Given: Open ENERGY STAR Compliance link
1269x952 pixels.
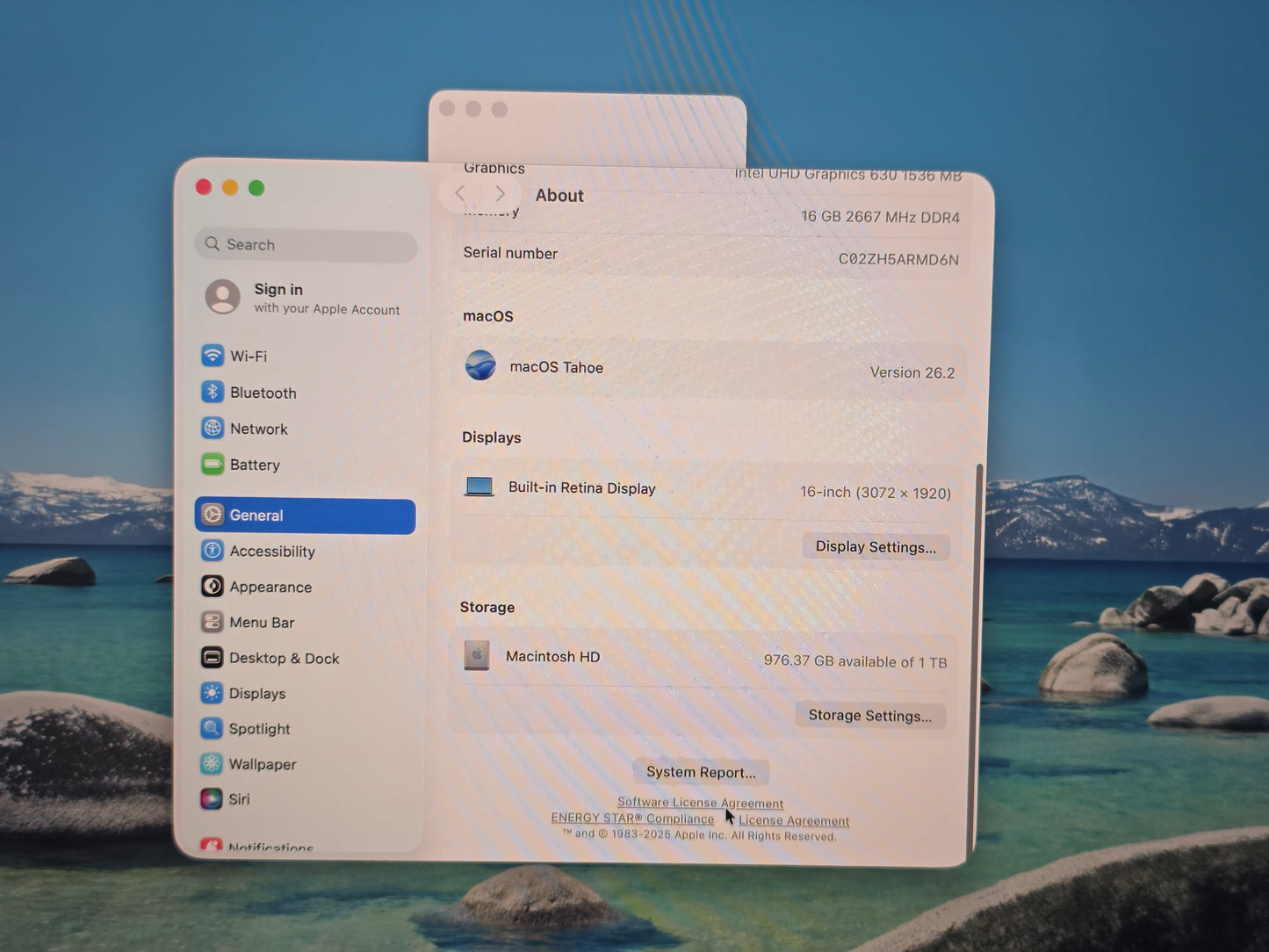Looking at the screenshot, I should (632, 819).
